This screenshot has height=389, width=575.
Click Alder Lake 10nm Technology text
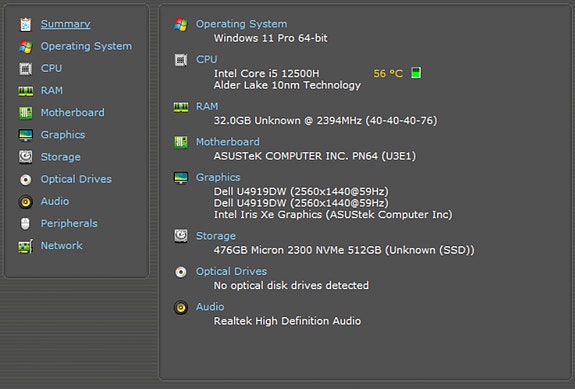[x=287, y=85]
